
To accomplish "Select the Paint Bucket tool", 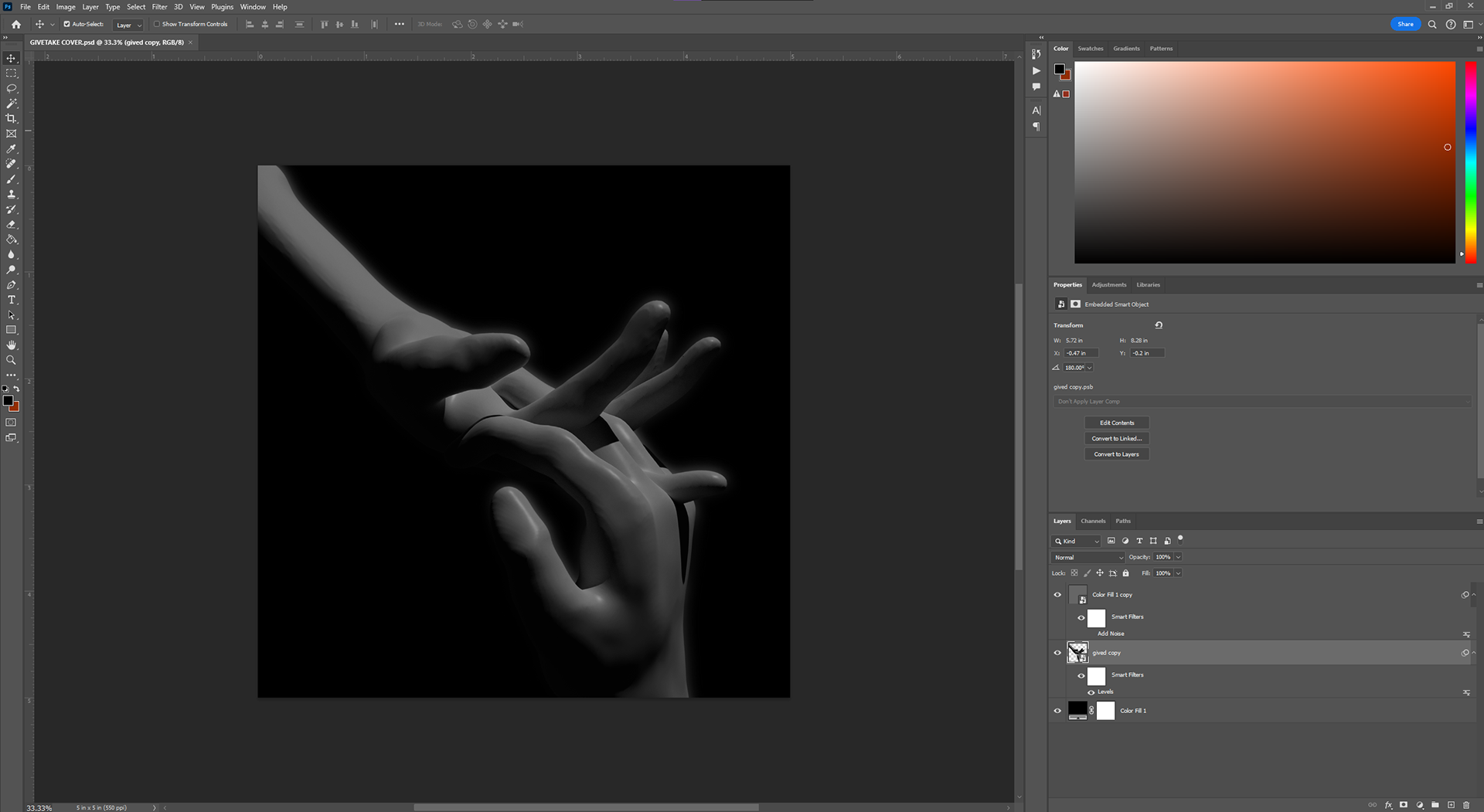I will click(x=12, y=240).
